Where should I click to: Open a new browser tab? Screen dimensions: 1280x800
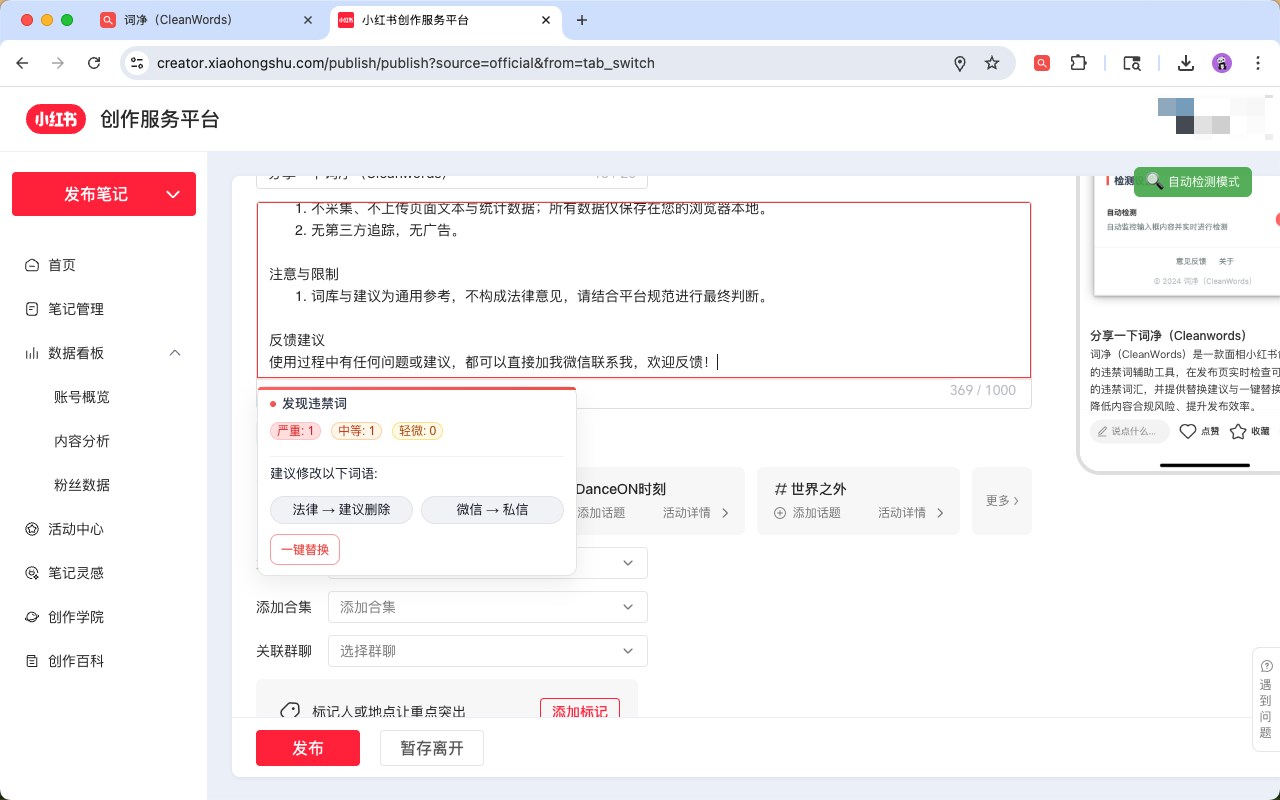(582, 20)
